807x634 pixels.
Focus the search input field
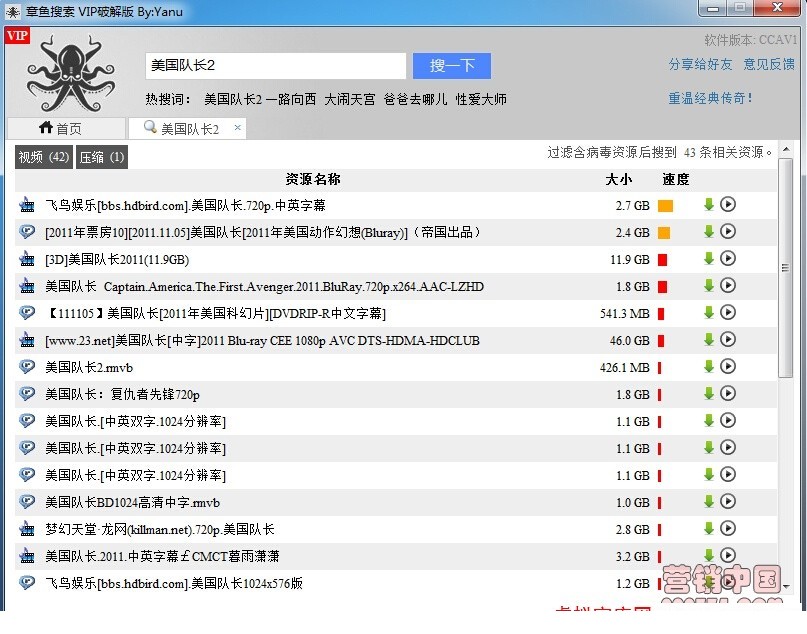click(x=276, y=66)
